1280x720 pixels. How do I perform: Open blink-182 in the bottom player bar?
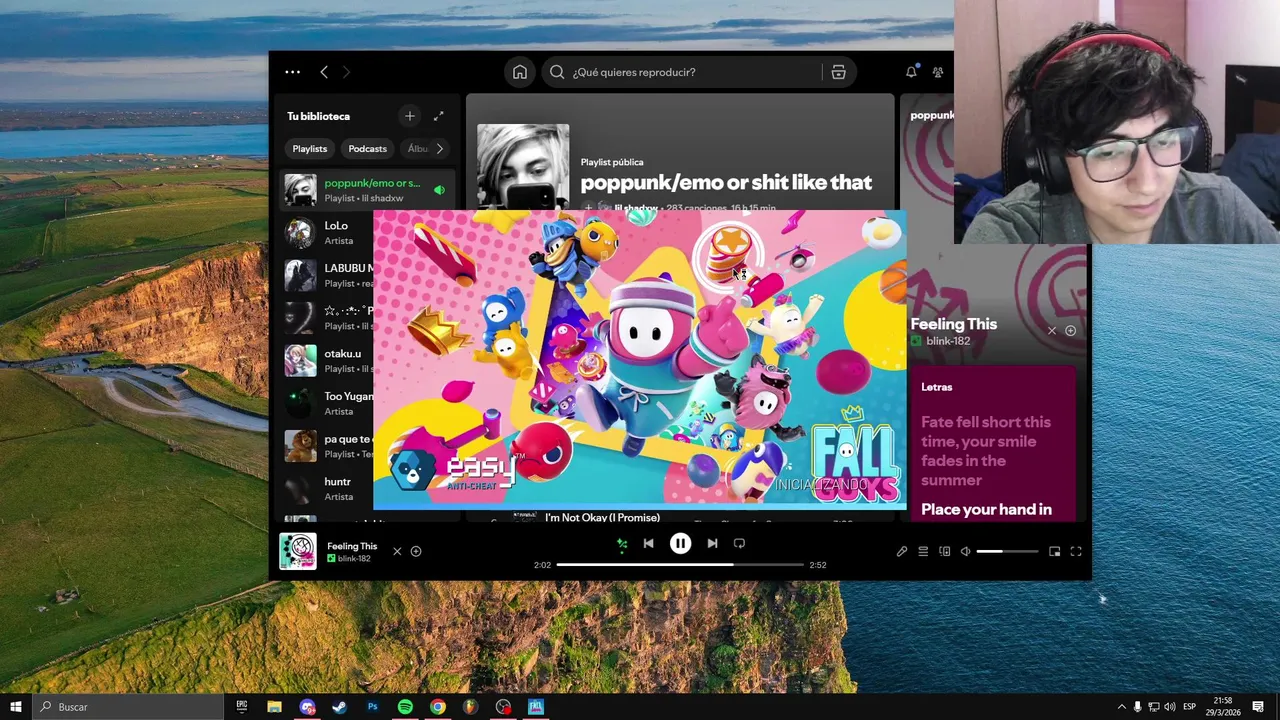354,559
